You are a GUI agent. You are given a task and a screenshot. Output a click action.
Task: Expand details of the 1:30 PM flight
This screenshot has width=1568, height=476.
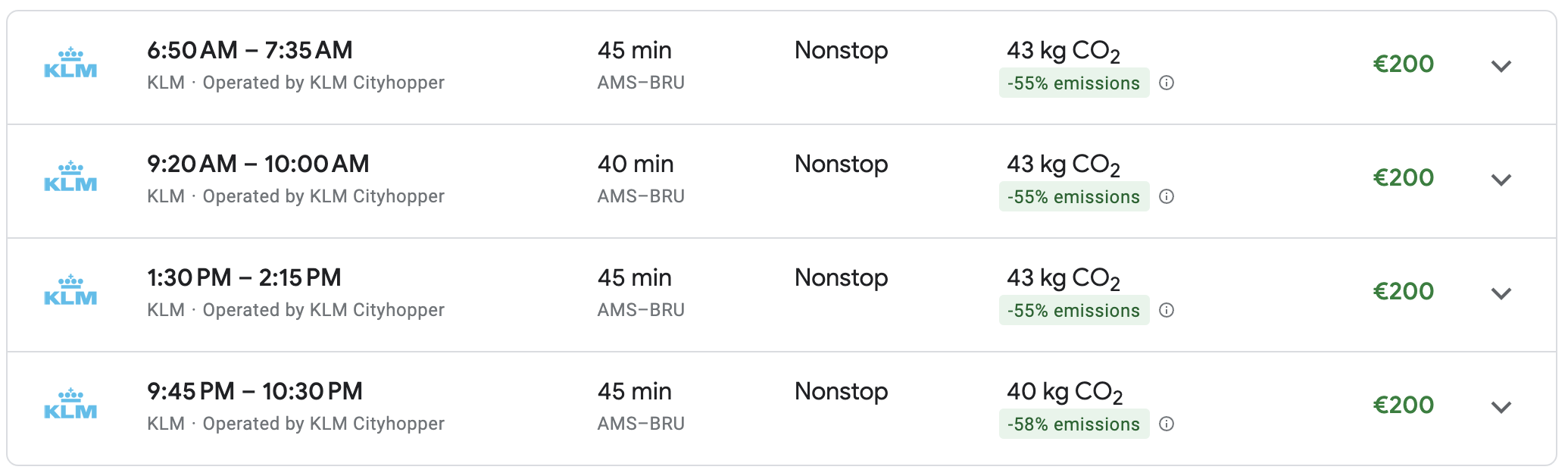pos(1501,294)
